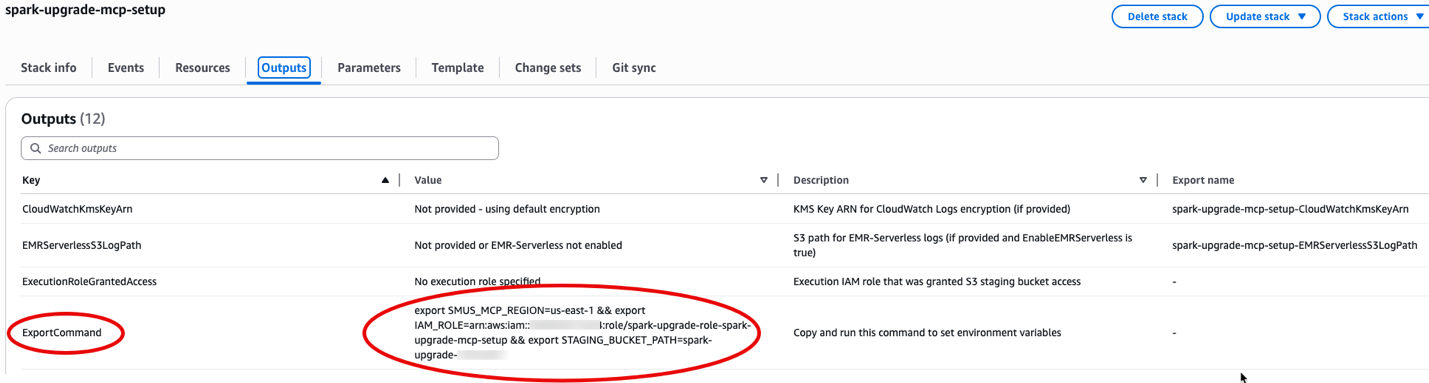Switch to the Change sets tab

(548, 68)
